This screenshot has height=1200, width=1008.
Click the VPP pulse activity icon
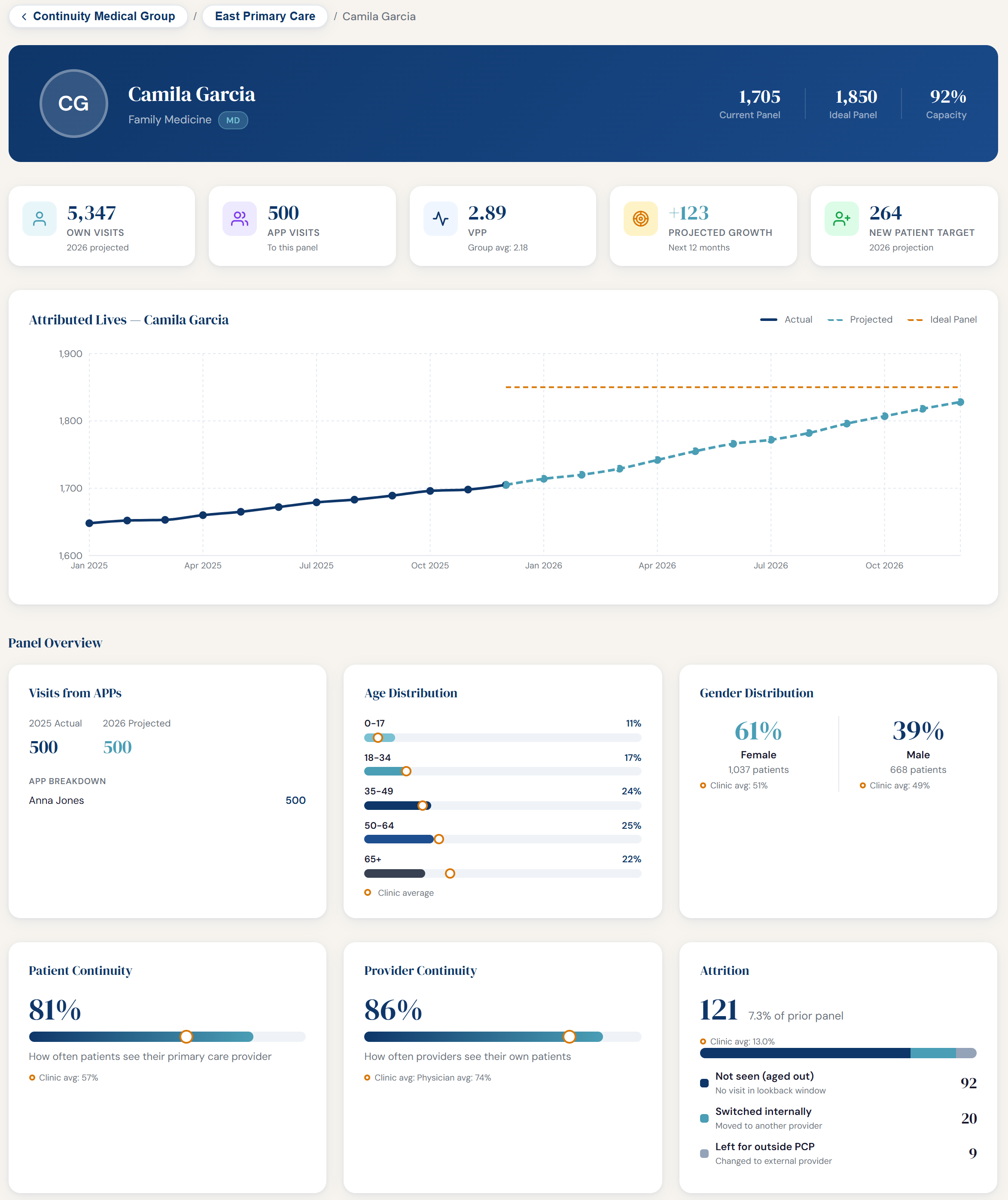click(x=441, y=218)
